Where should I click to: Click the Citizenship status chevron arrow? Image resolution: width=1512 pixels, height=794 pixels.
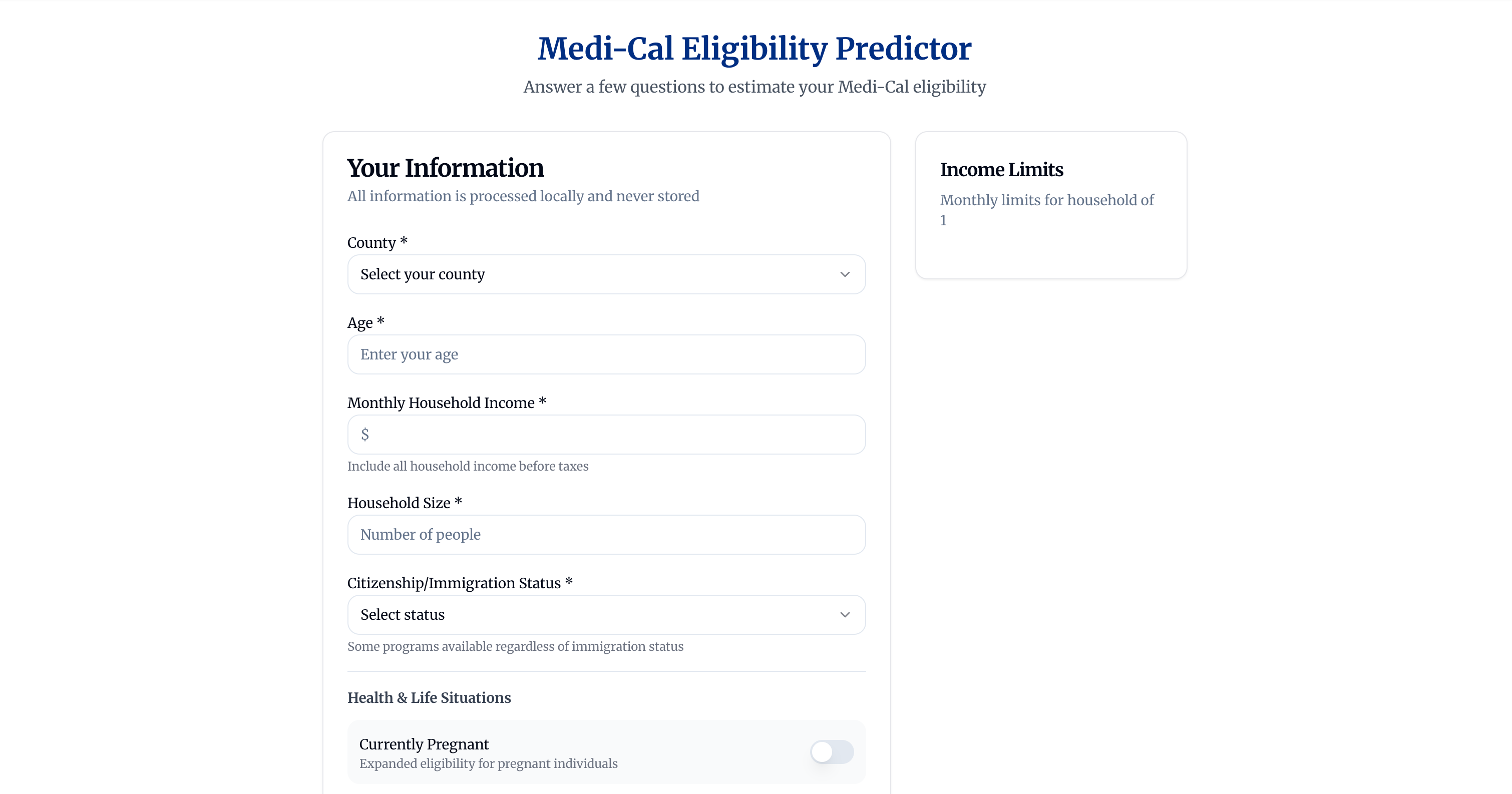click(845, 614)
